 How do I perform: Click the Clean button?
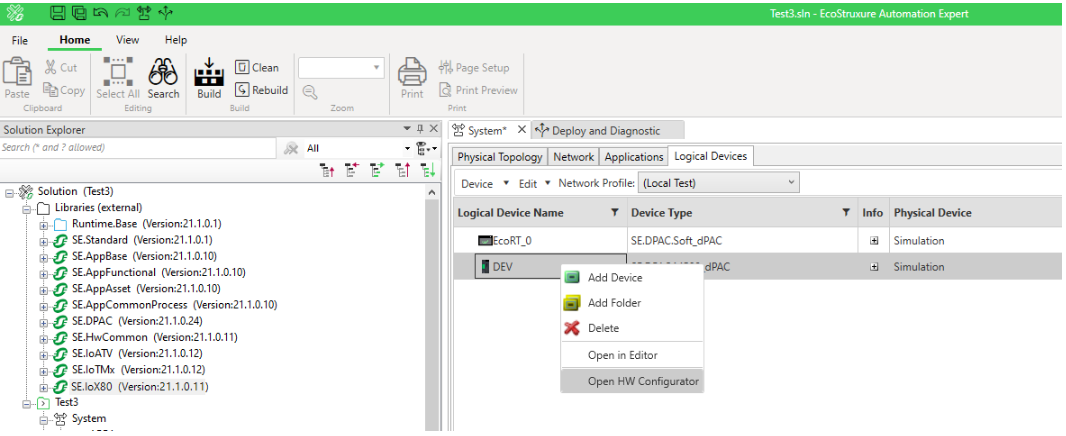point(257,67)
